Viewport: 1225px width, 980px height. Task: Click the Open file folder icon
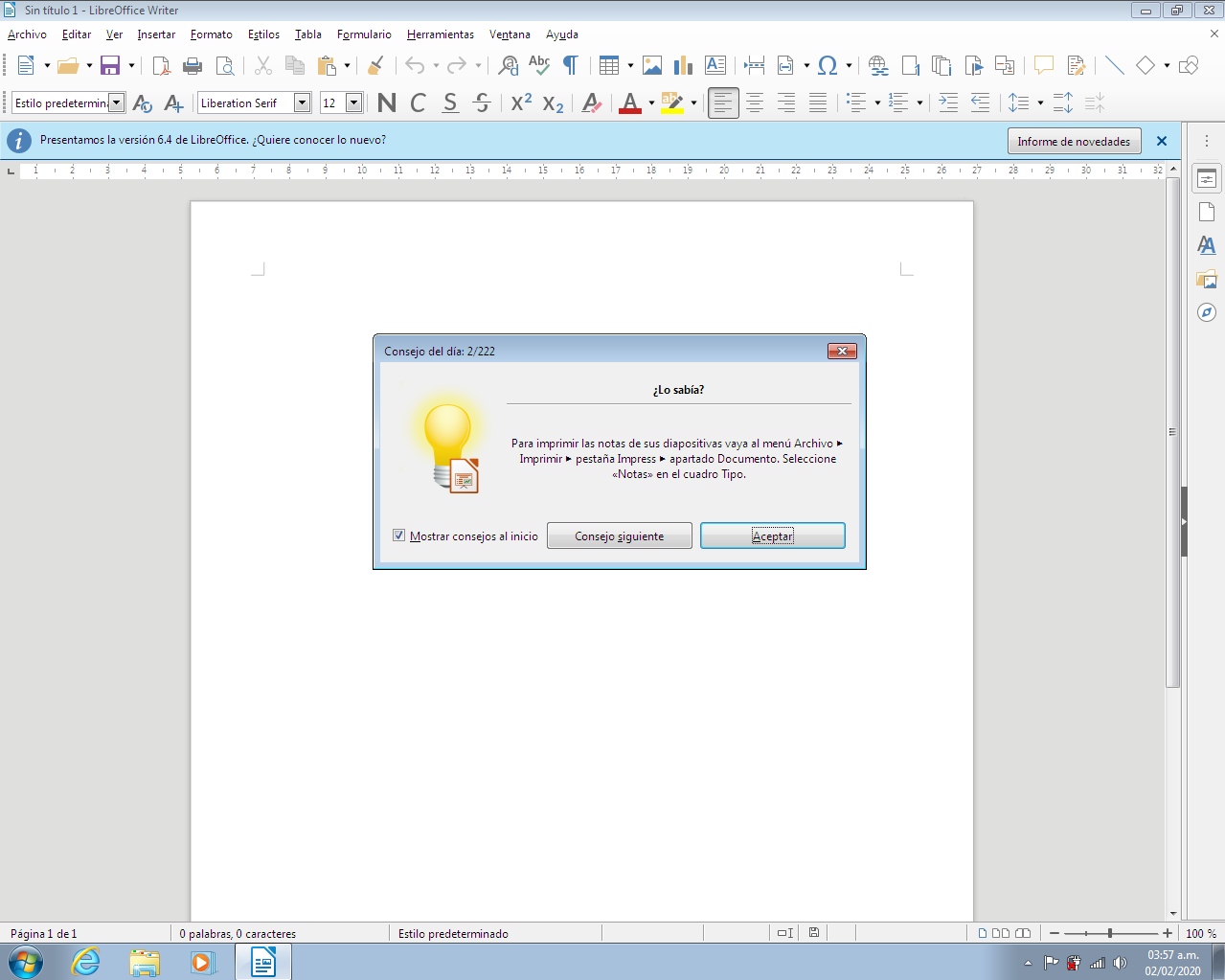pyautogui.click(x=68, y=65)
